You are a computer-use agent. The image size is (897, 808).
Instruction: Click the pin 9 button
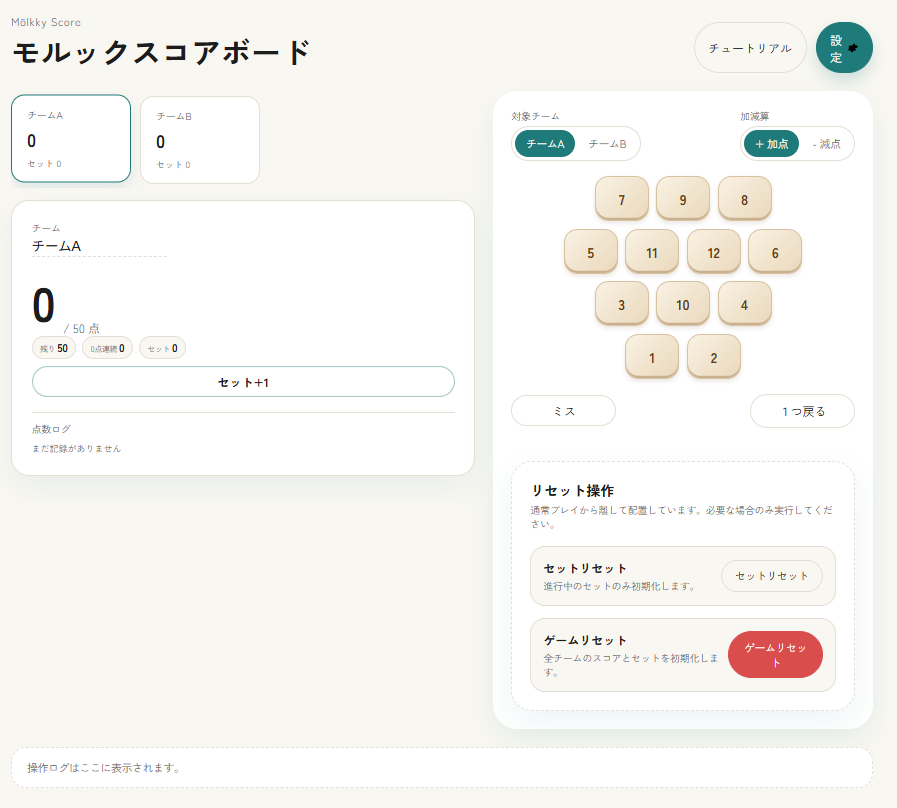coord(683,198)
